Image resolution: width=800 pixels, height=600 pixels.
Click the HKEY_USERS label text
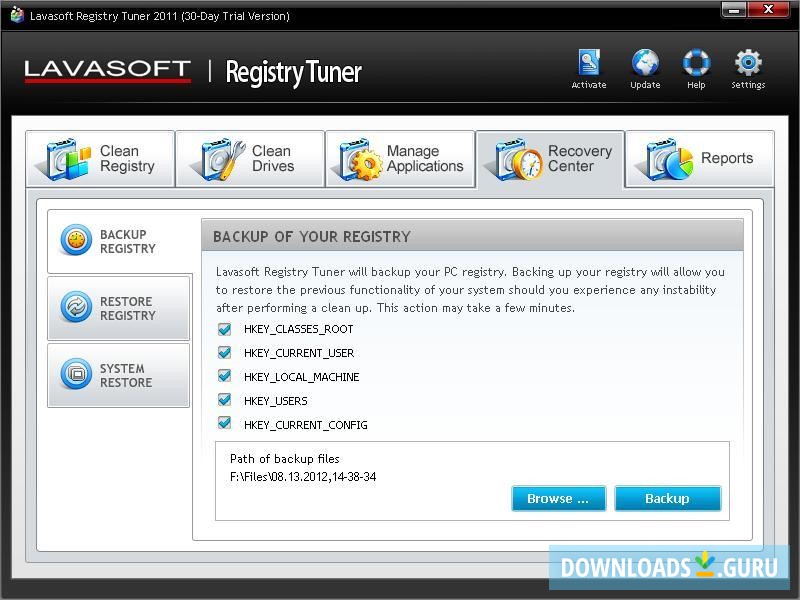(276, 401)
